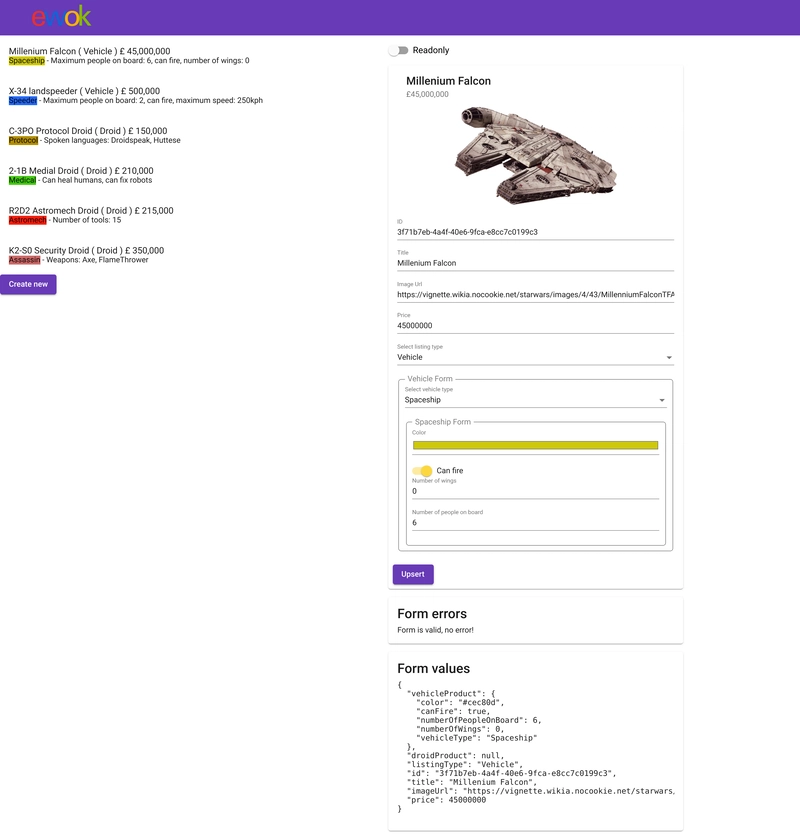
Task: Click the Upsert button
Action: tap(413, 574)
